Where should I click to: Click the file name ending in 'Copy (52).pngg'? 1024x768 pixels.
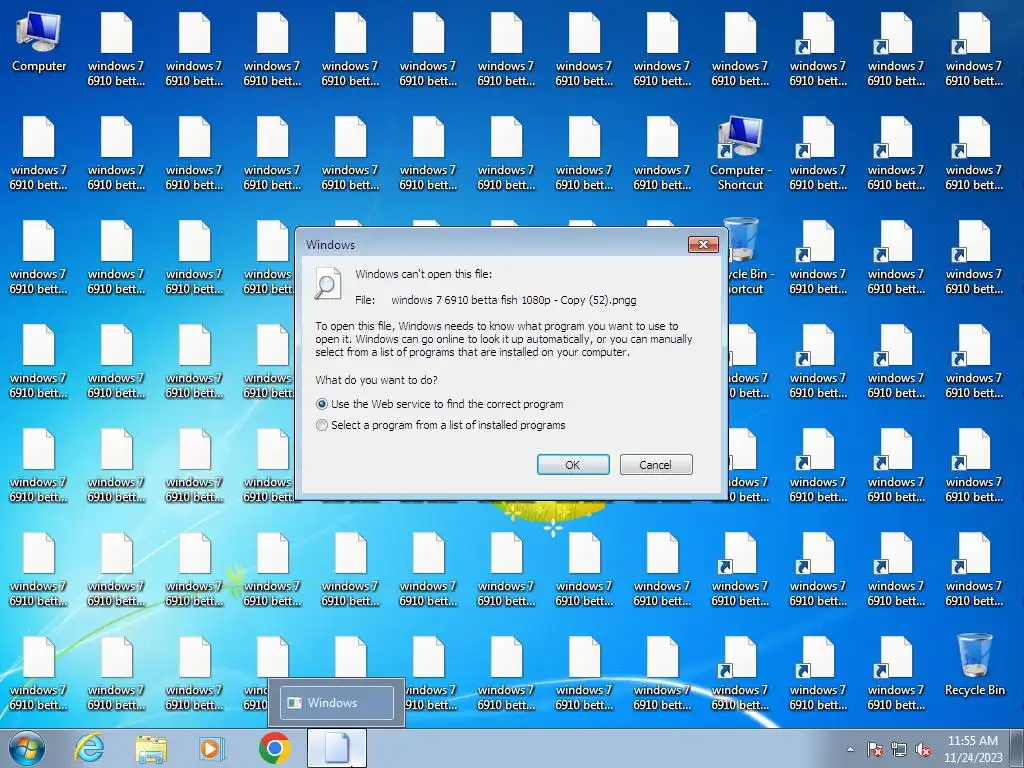coord(513,300)
